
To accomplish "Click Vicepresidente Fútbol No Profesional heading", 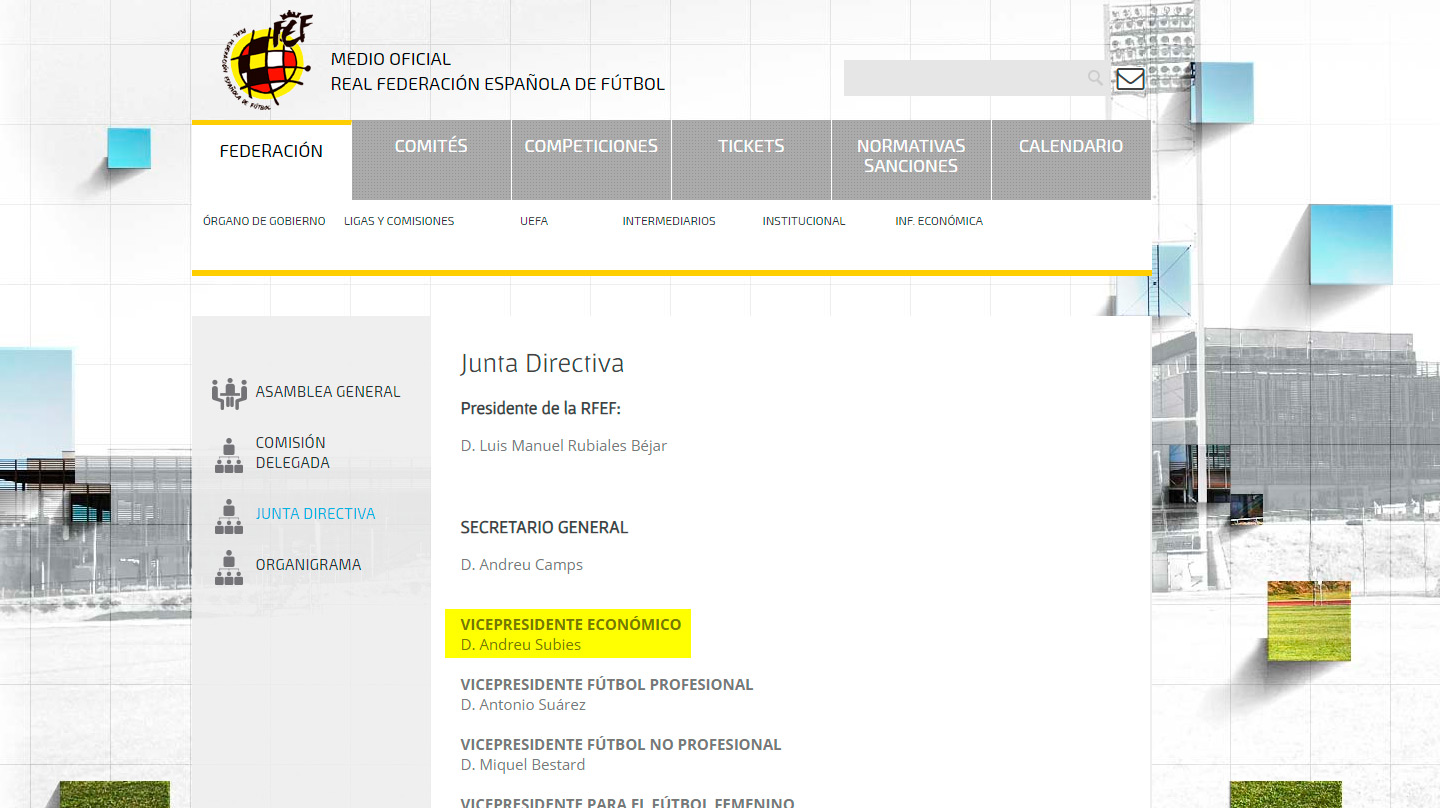I will pyautogui.click(x=621, y=744).
